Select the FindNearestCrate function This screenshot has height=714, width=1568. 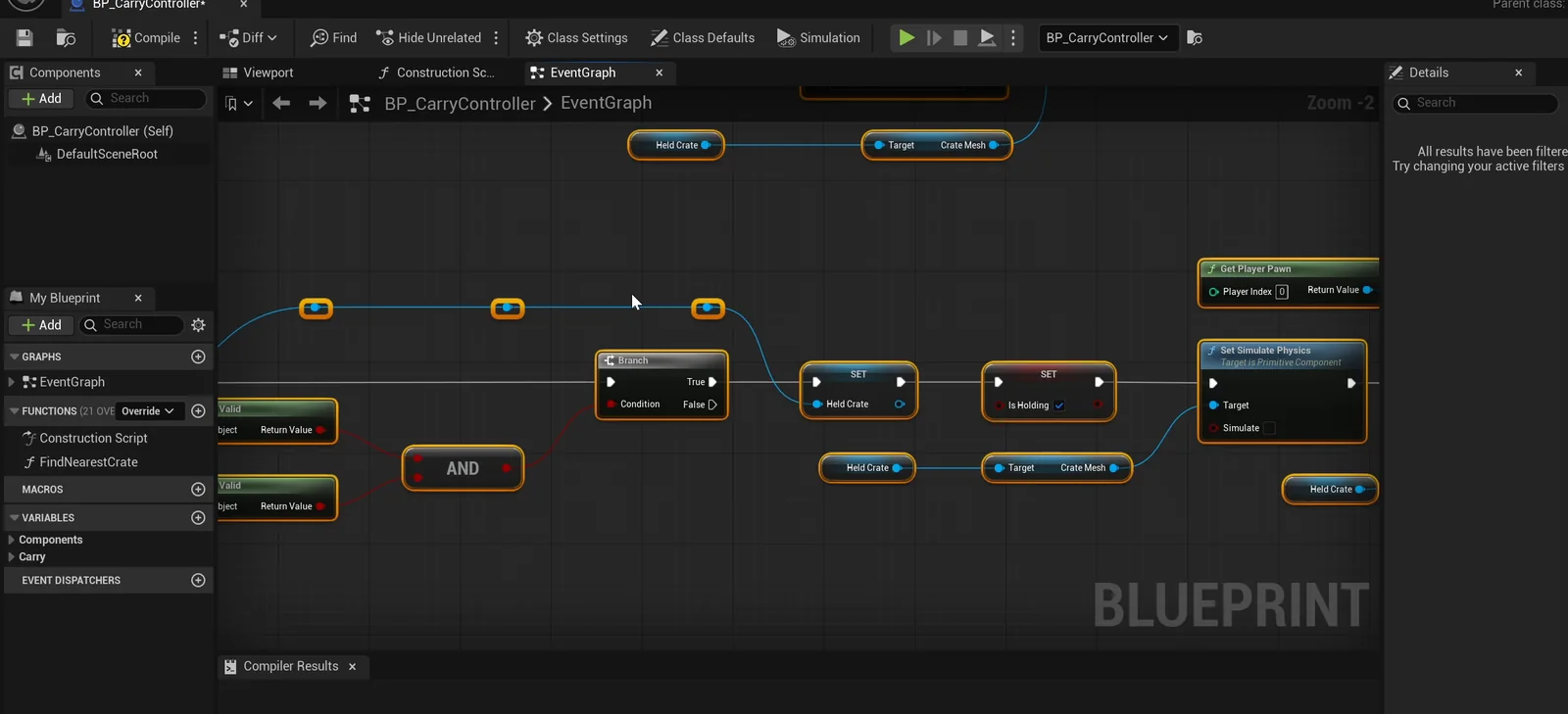(88, 462)
